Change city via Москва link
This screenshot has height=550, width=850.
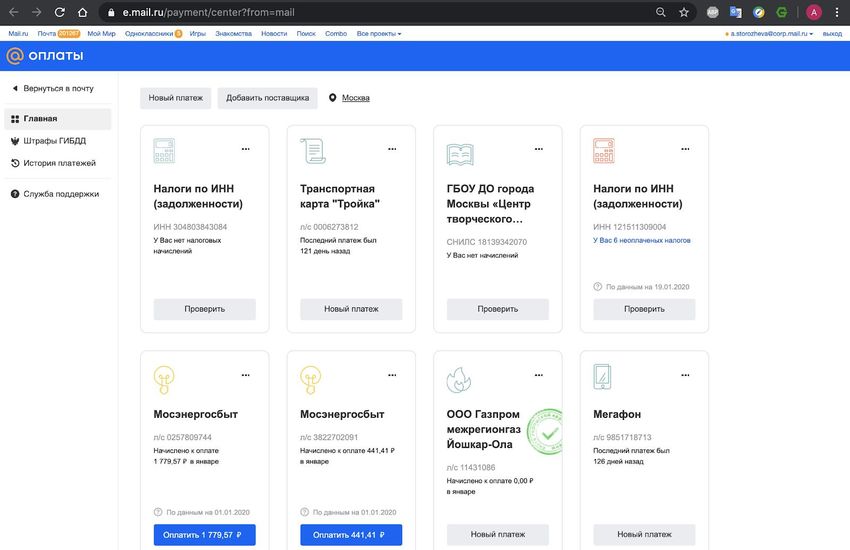point(356,98)
